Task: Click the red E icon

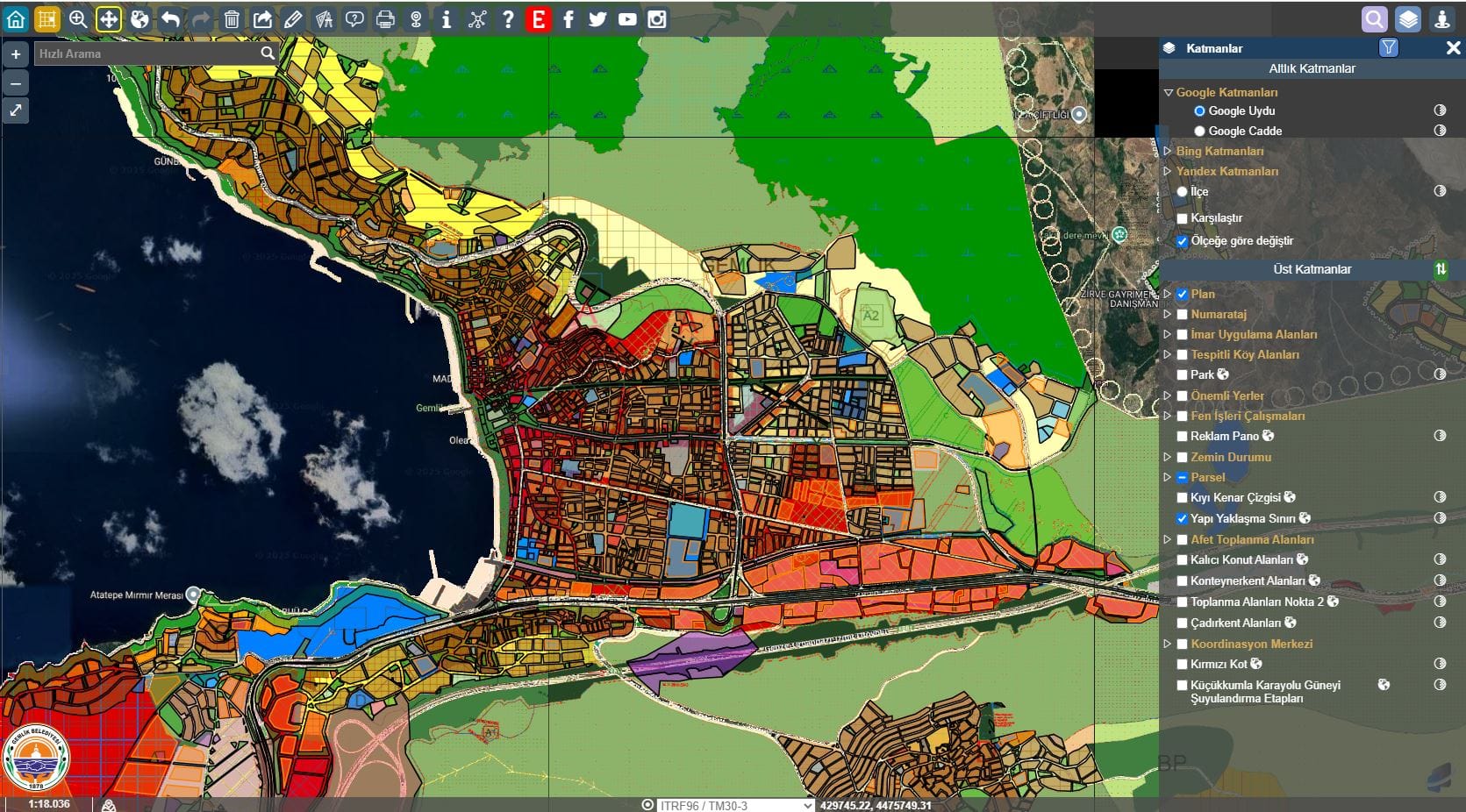Action: click(x=539, y=19)
